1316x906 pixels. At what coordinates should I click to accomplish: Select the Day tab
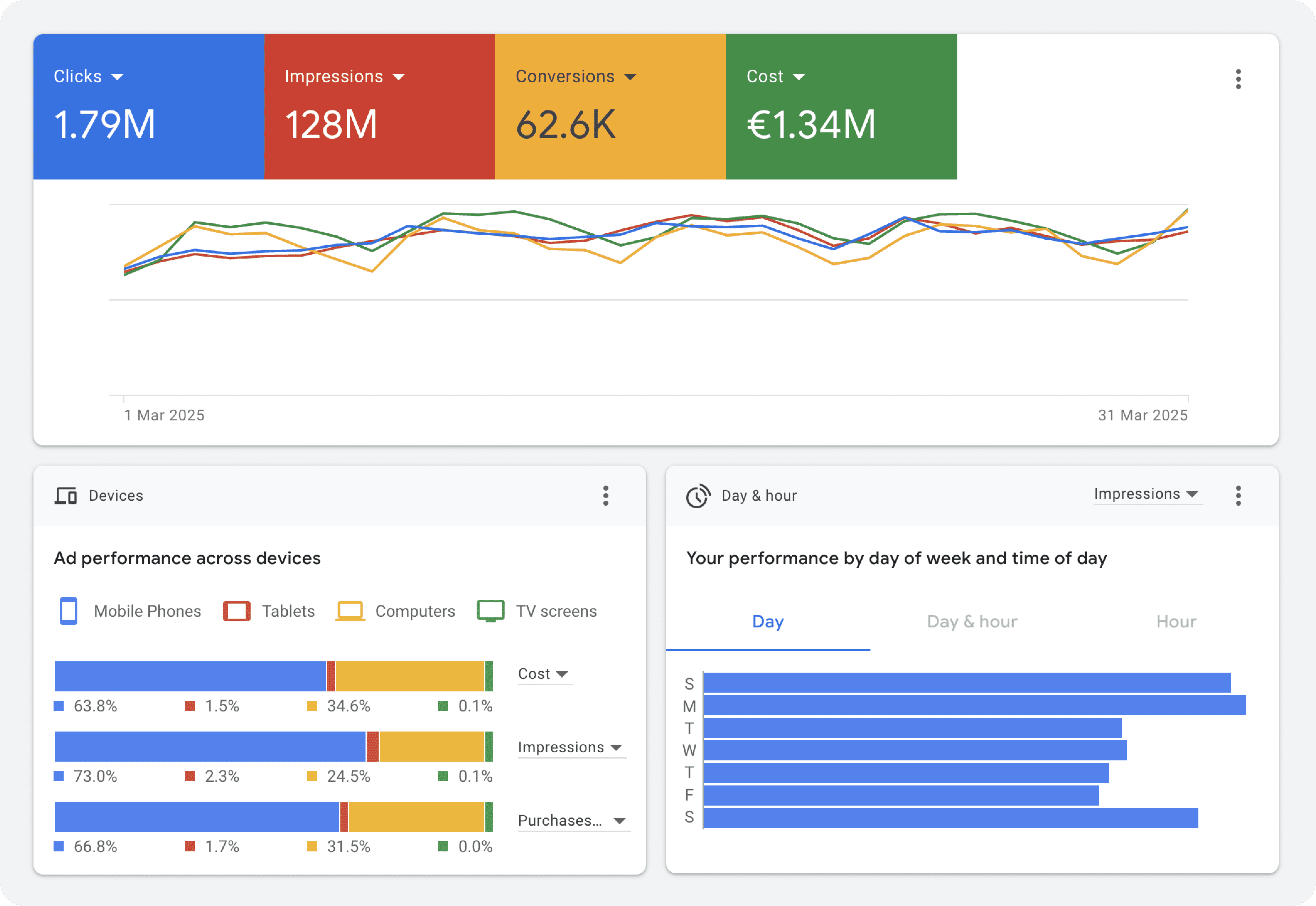click(768, 622)
